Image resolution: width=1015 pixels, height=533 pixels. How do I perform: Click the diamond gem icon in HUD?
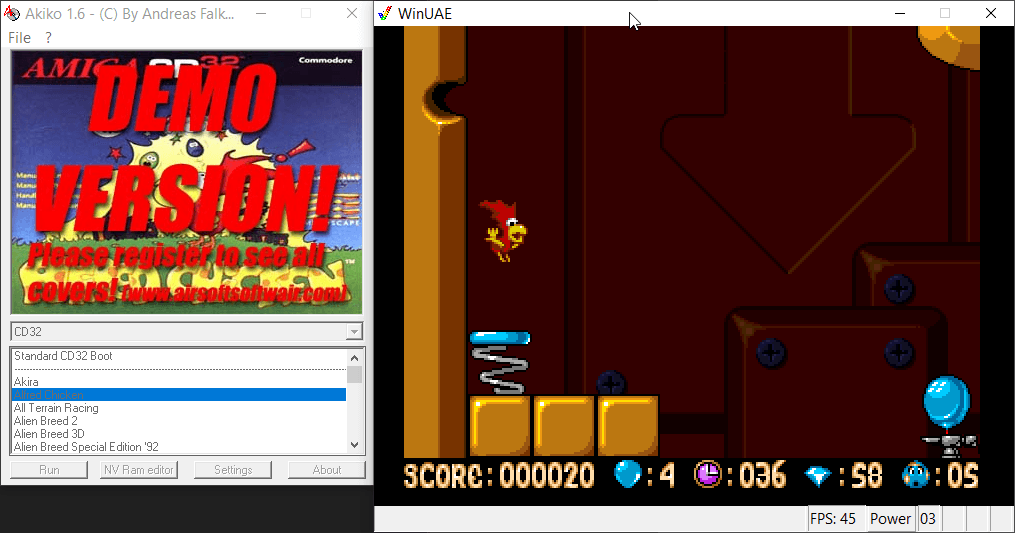click(x=818, y=476)
